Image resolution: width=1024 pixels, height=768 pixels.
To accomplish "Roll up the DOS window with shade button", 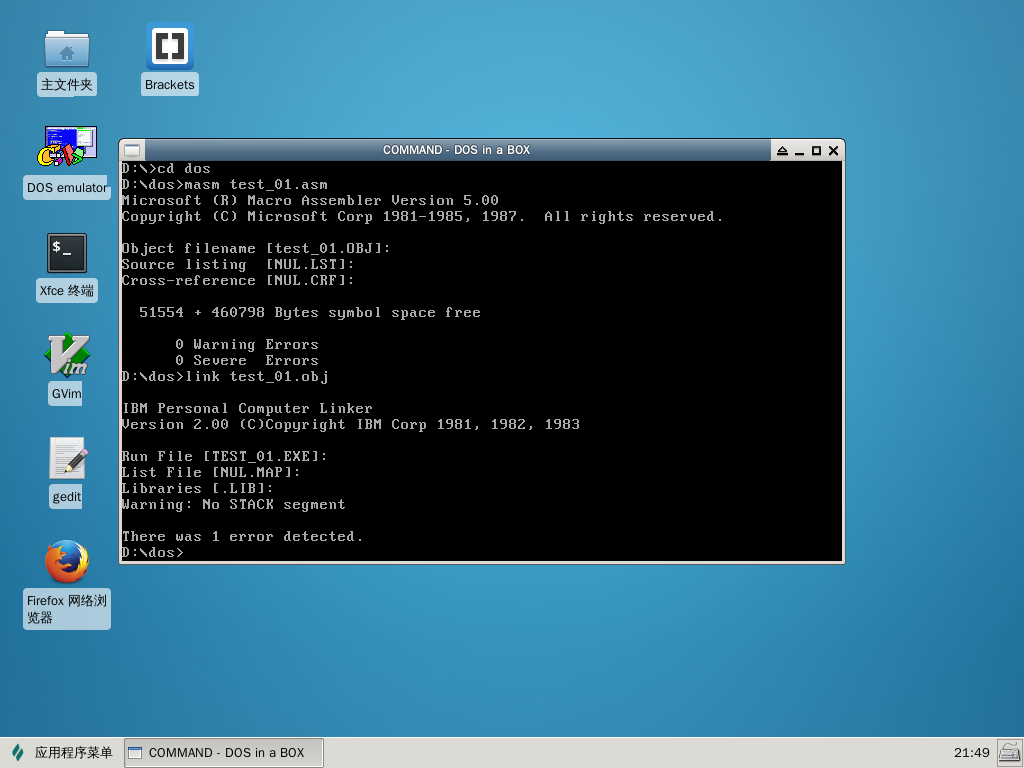I will pos(782,151).
